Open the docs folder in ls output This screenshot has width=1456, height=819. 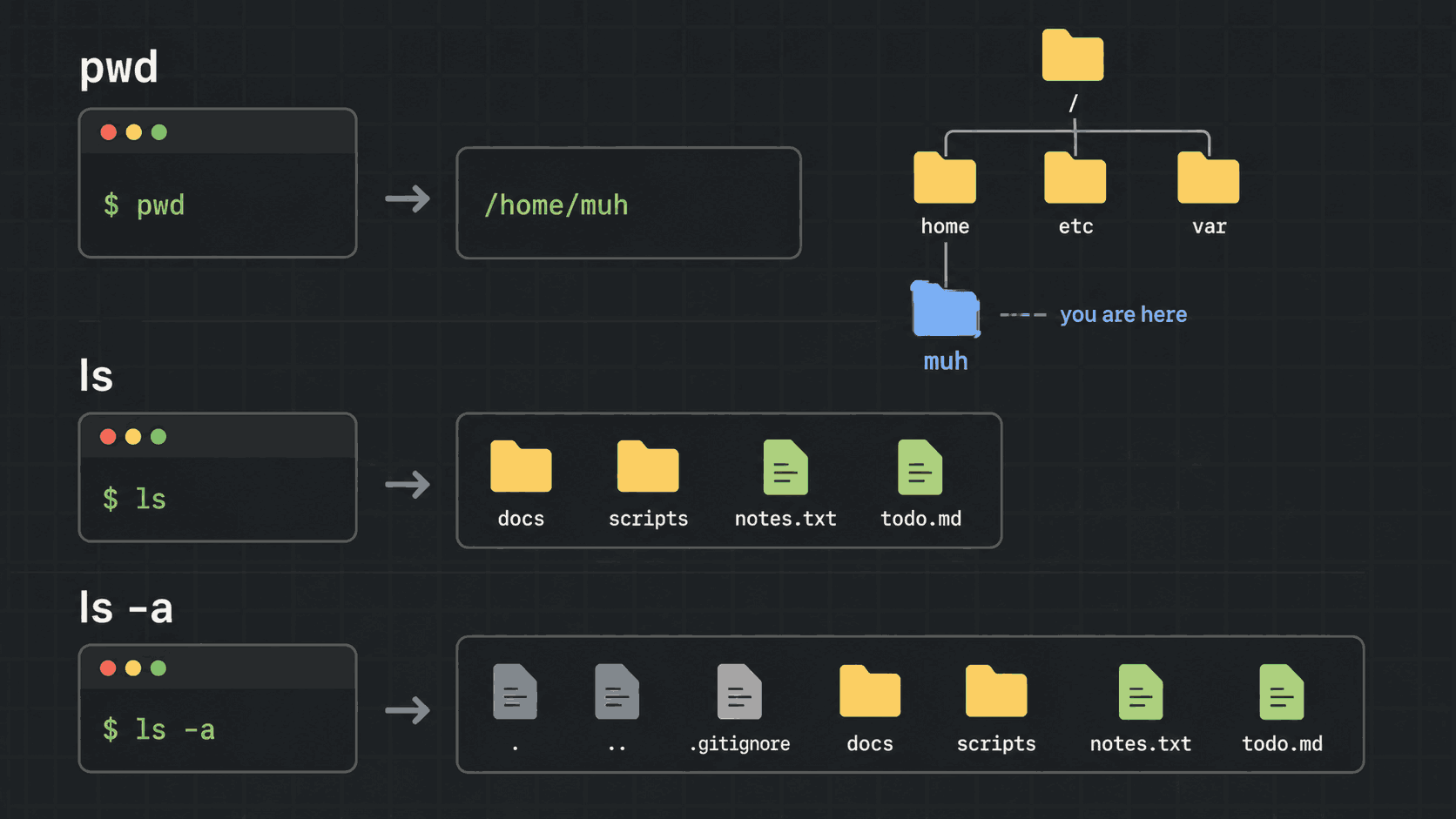click(x=521, y=467)
